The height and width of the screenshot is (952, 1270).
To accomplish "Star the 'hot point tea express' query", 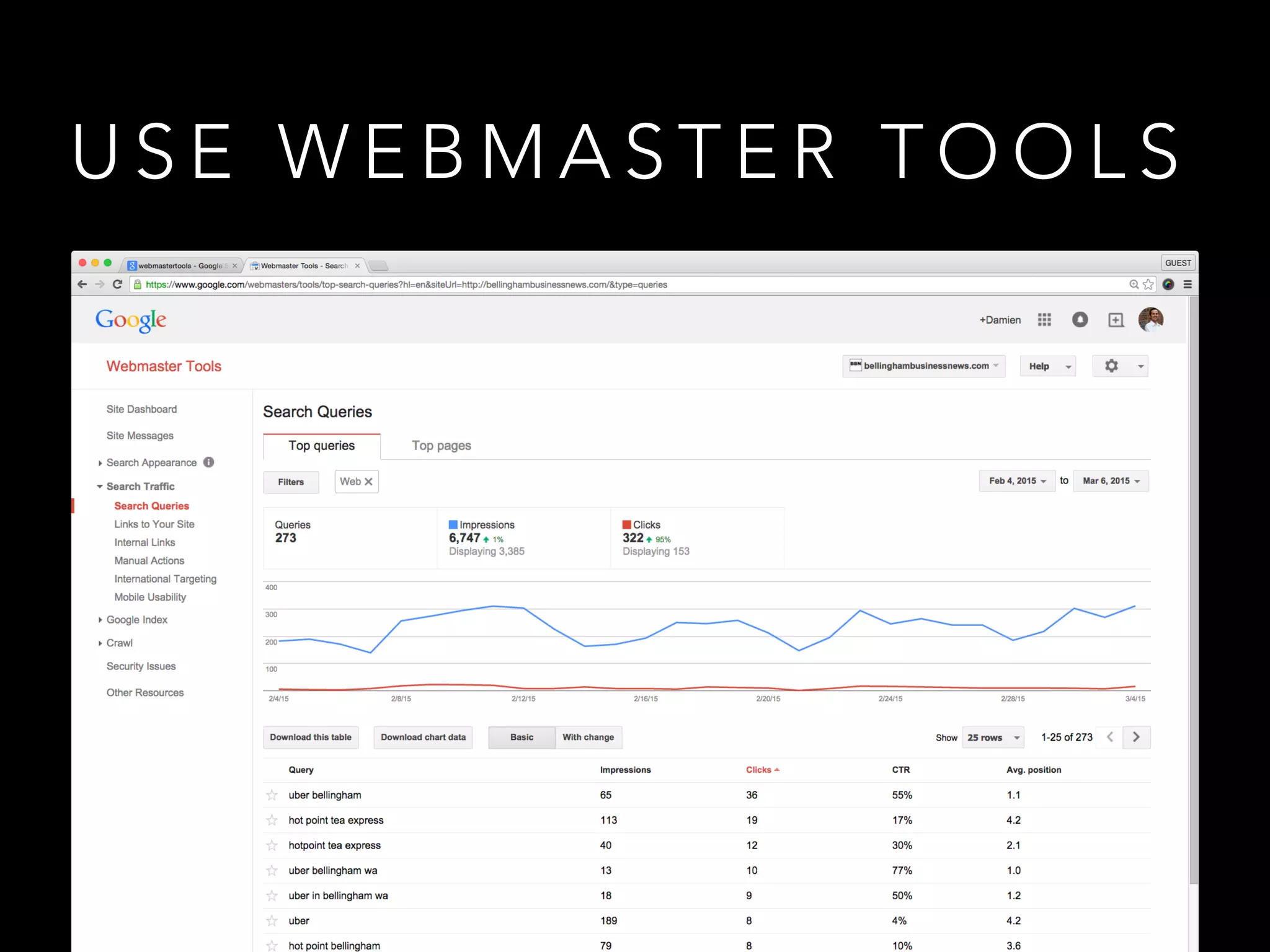I will point(272,821).
